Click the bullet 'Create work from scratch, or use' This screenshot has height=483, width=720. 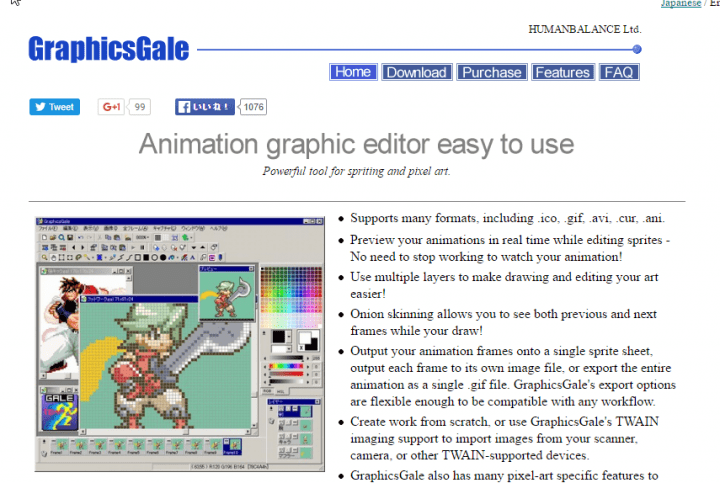coord(504,438)
